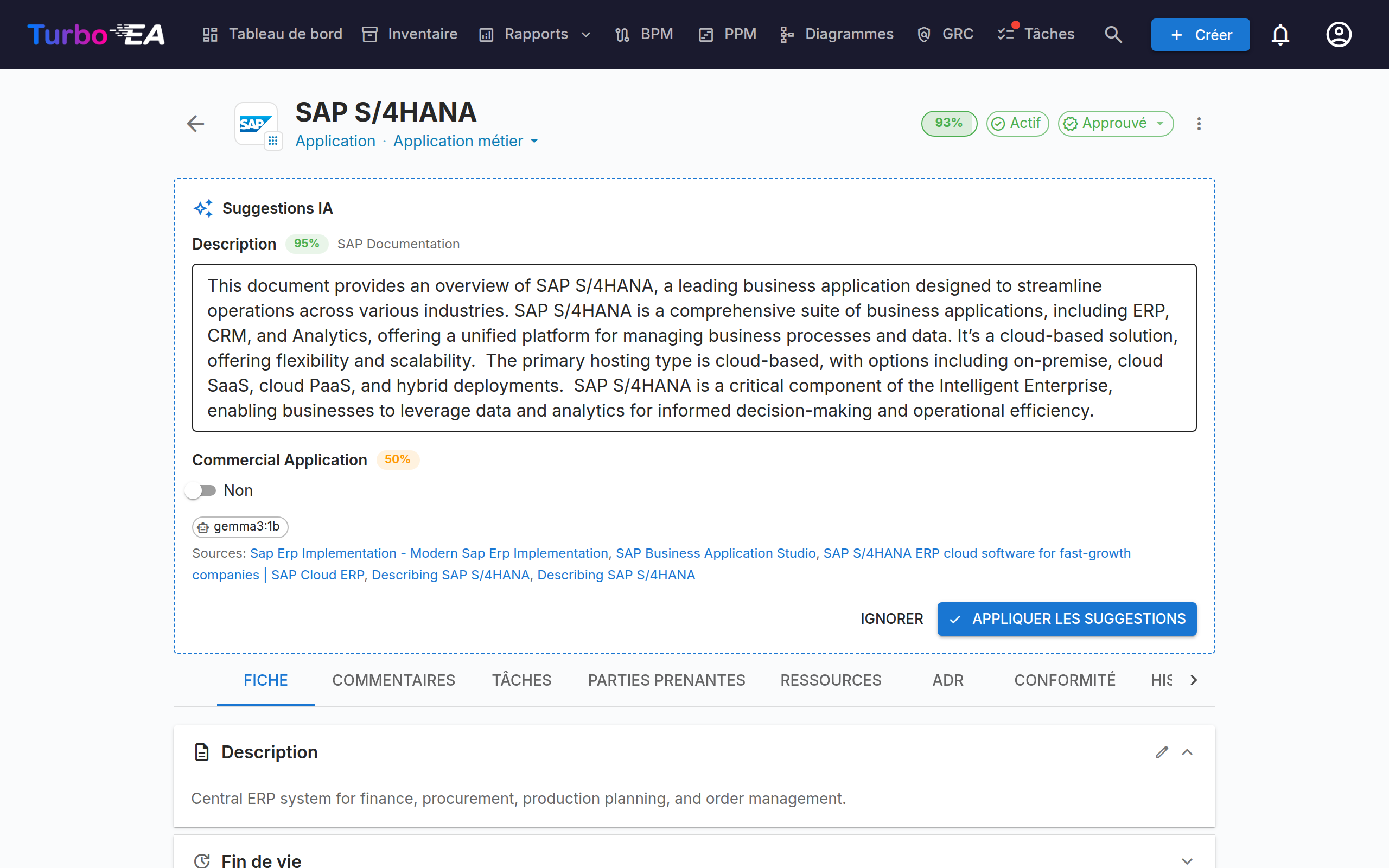Open Application métier subtype dropdown
The width and height of the screenshot is (1389, 868).
pyautogui.click(x=466, y=141)
